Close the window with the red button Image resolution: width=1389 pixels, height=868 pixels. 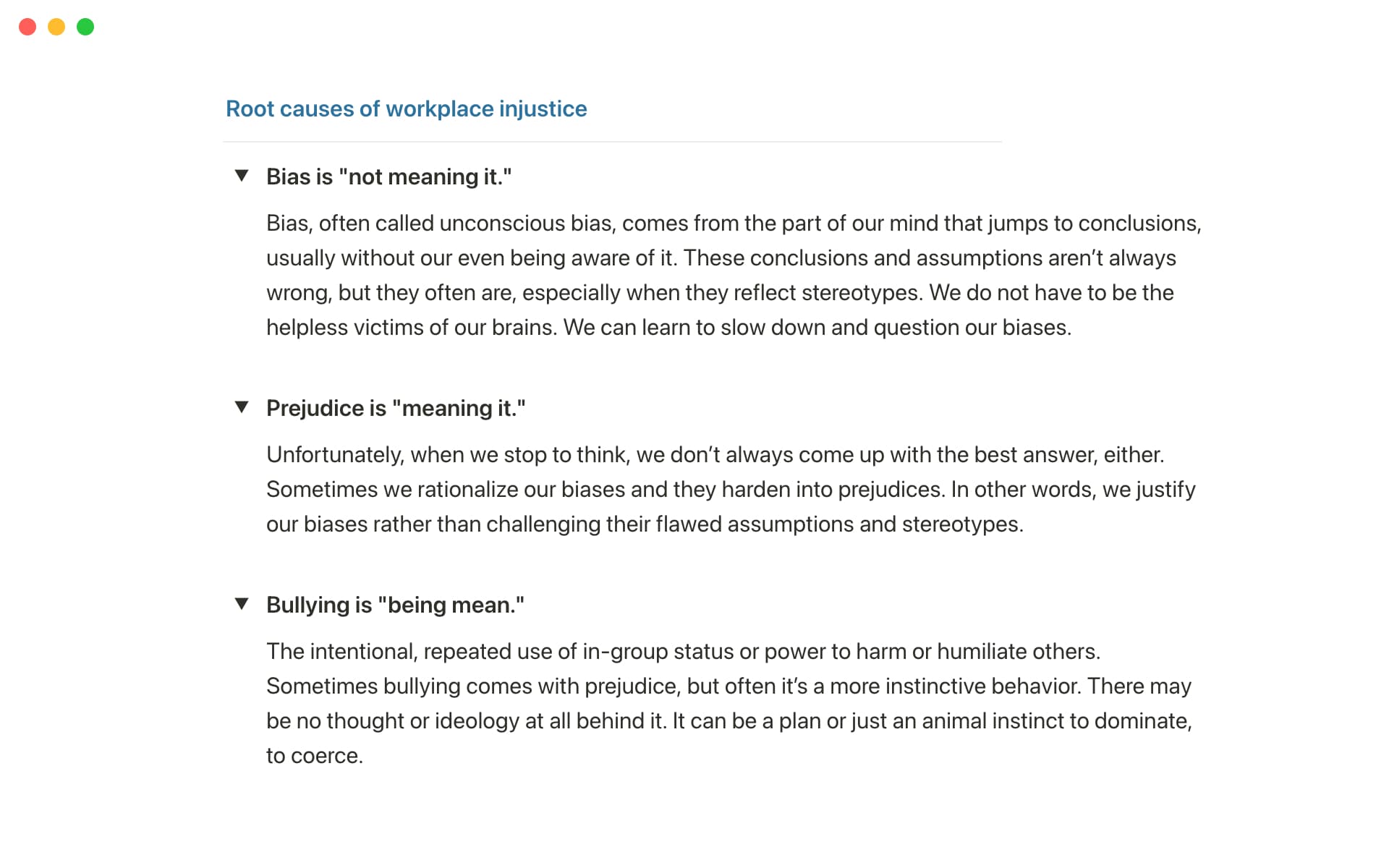[x=27, y=27]
